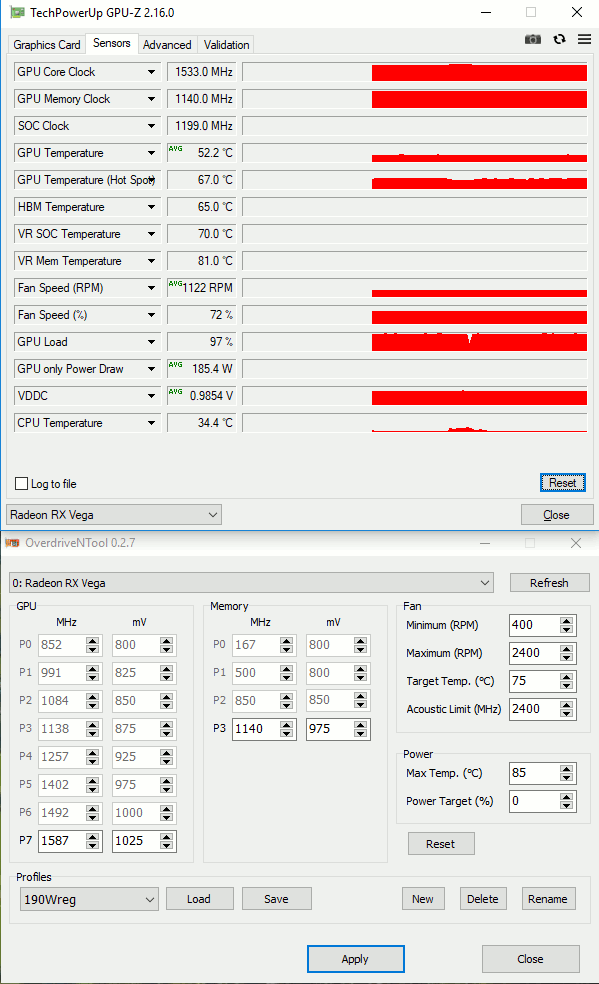Screen dimensions: 599x984
Task: Open the 0: Radeon RX Vega dropdown in OverdriveNTool
Action: pos(251,583)
